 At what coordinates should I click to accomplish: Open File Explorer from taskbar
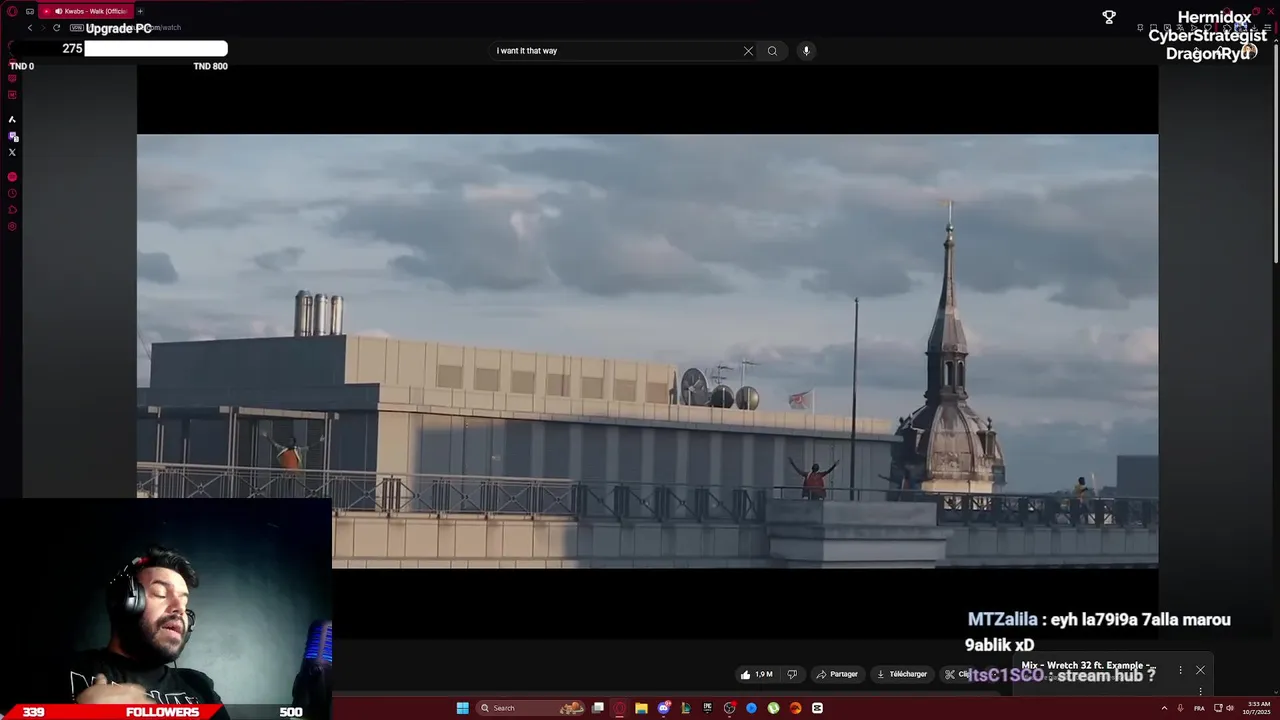click(641, 708)
